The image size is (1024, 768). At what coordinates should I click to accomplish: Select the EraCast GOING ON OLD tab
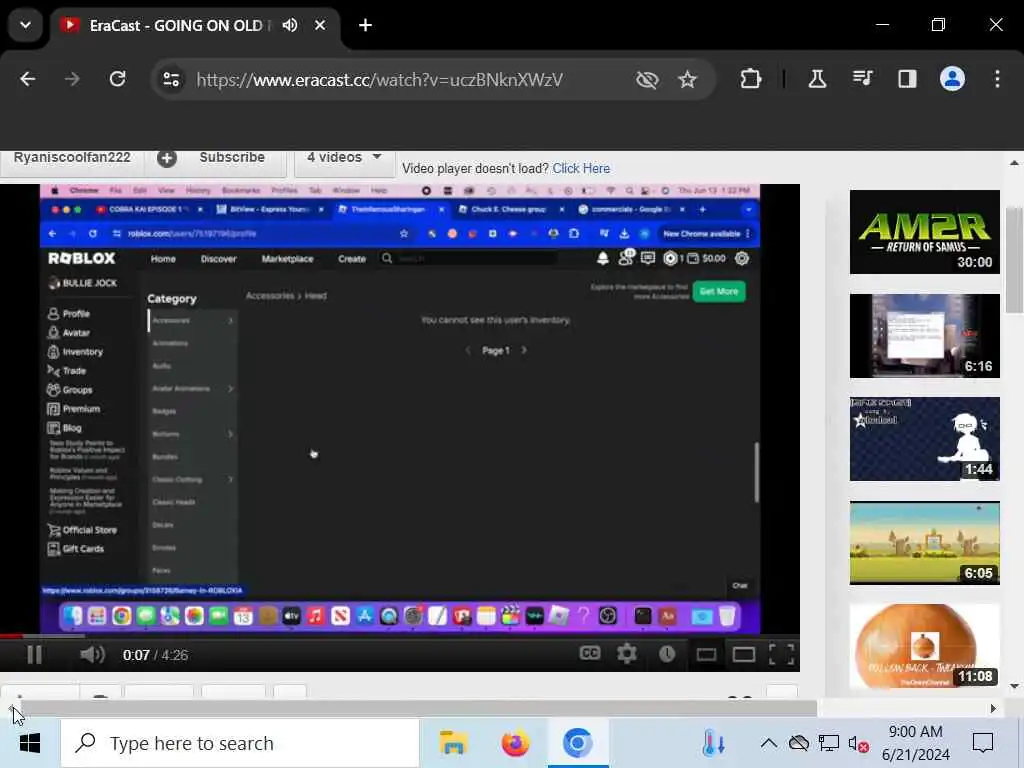point(175,25)
